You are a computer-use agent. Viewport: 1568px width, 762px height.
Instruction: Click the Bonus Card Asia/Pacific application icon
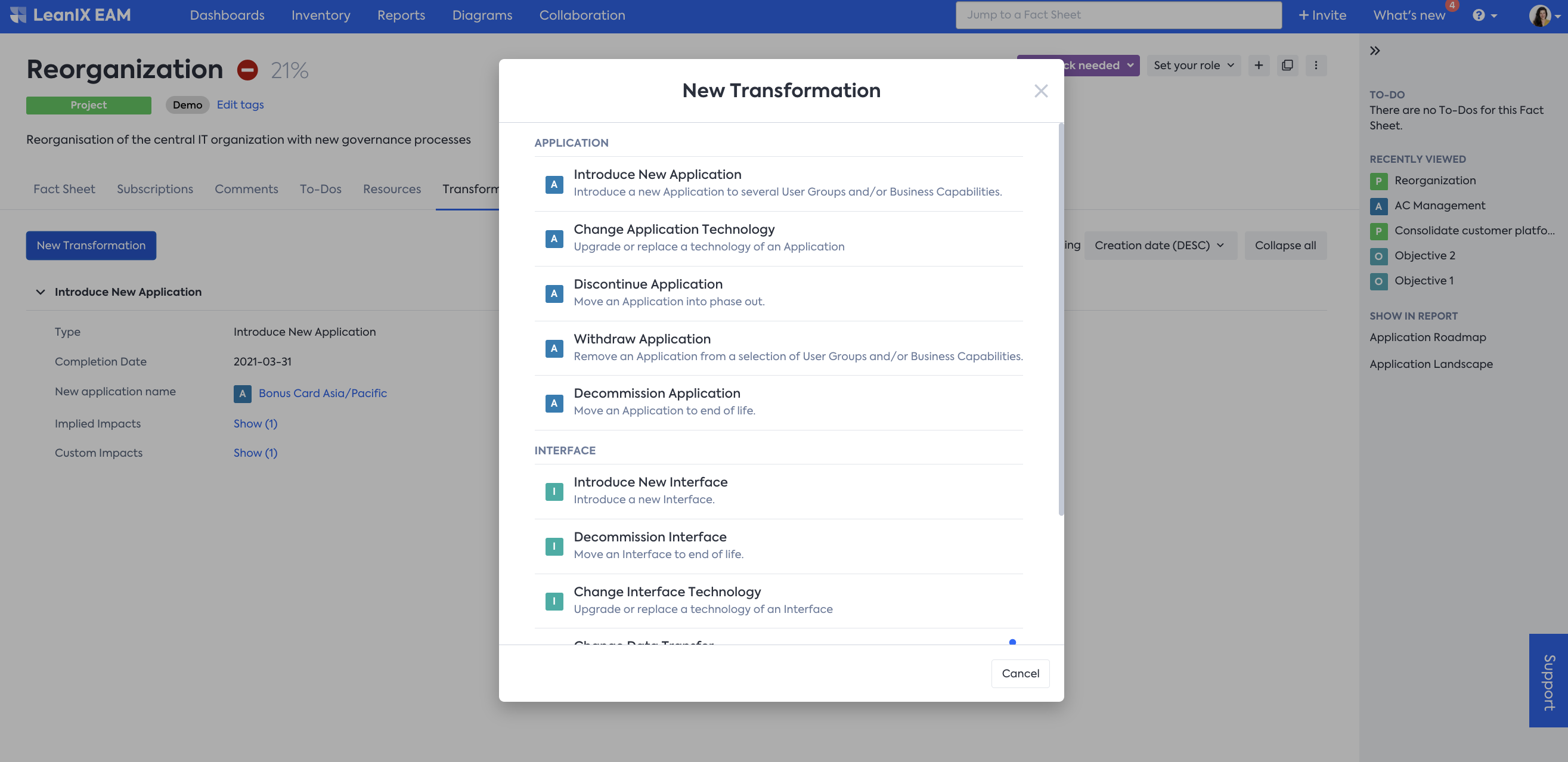[242, 394]
